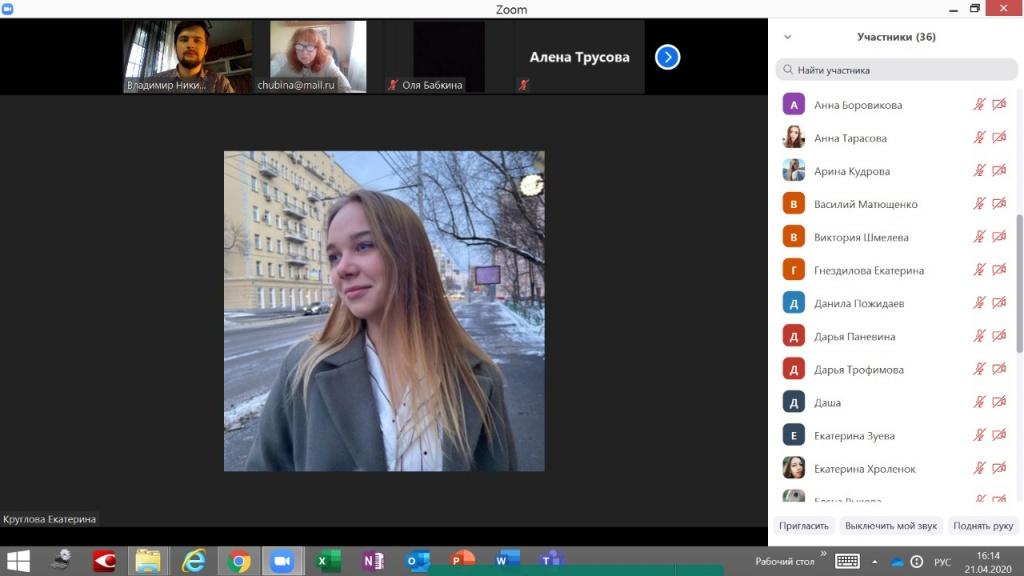Click Анна Боровикова's avatar icon
The width and height of the screenshot is (1024, 576).
(793, 104)
